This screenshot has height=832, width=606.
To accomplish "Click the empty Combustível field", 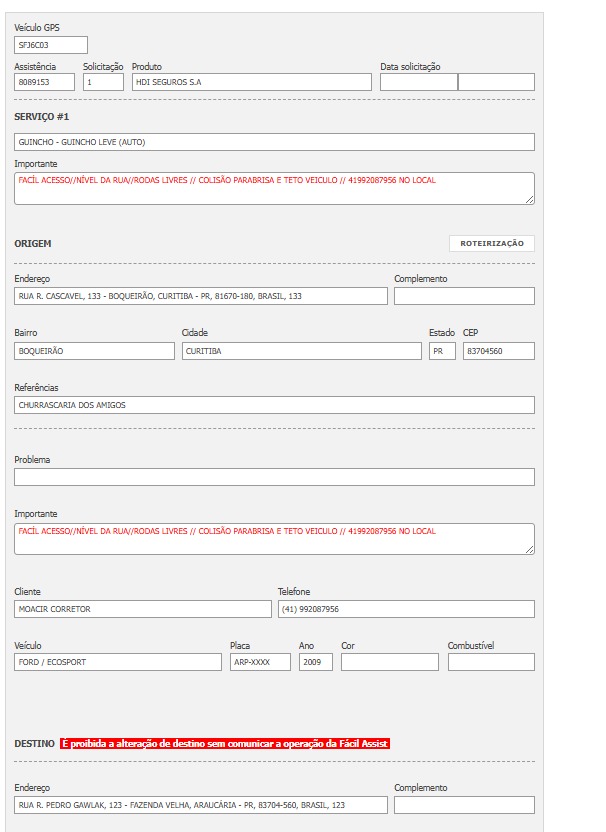I will pyautogui.click(x=491, y=662).
